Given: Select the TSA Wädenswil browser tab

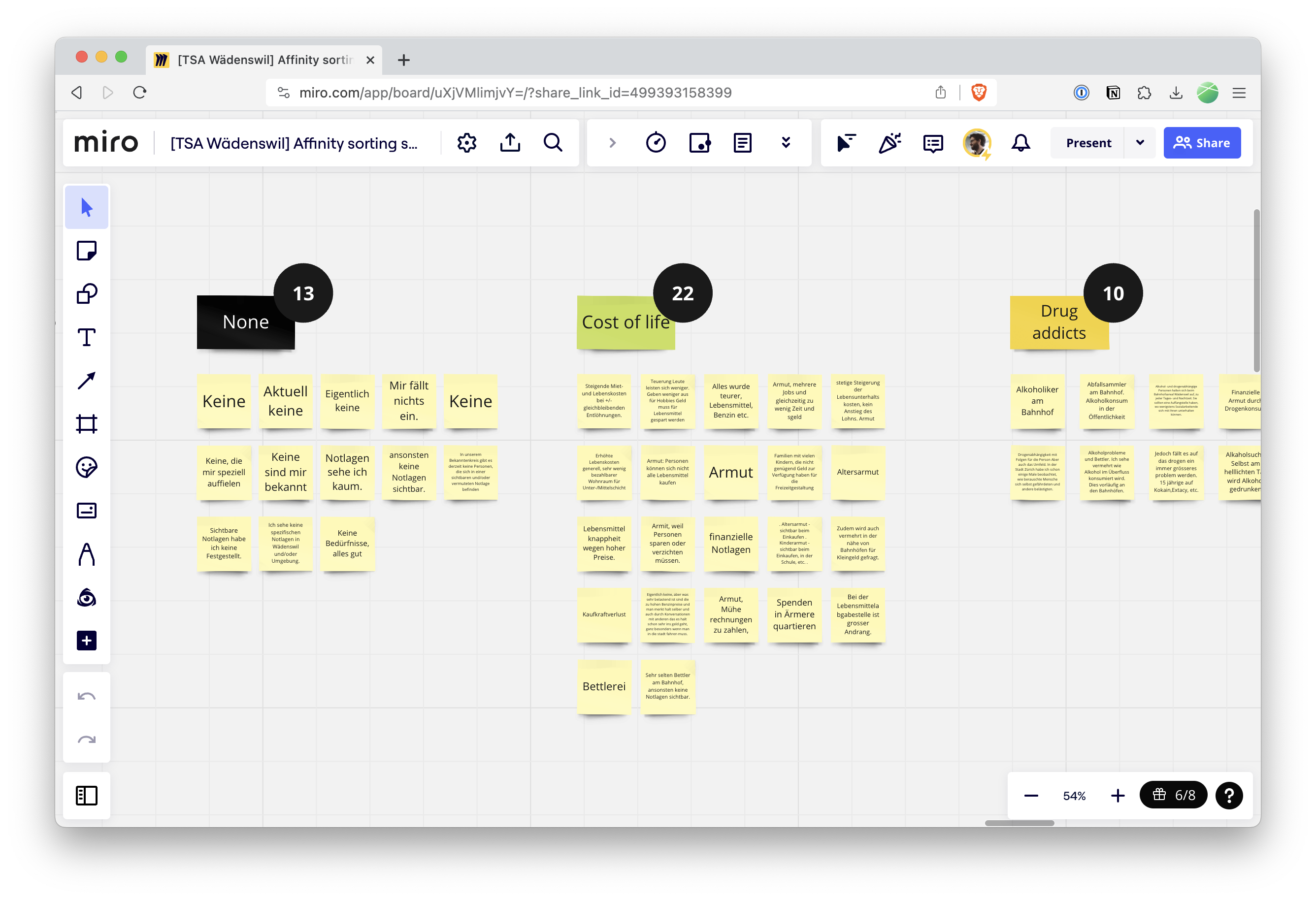Looking at the screenshot, I should tap(264, 60).
